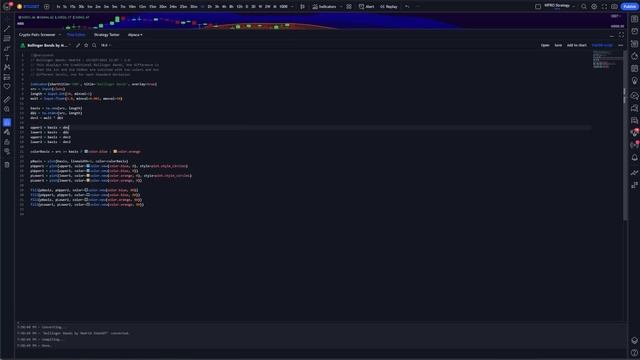Screen dimensions: 640x360
Task: Open the hotlists flame icon
Action: (x=634, y=56)
